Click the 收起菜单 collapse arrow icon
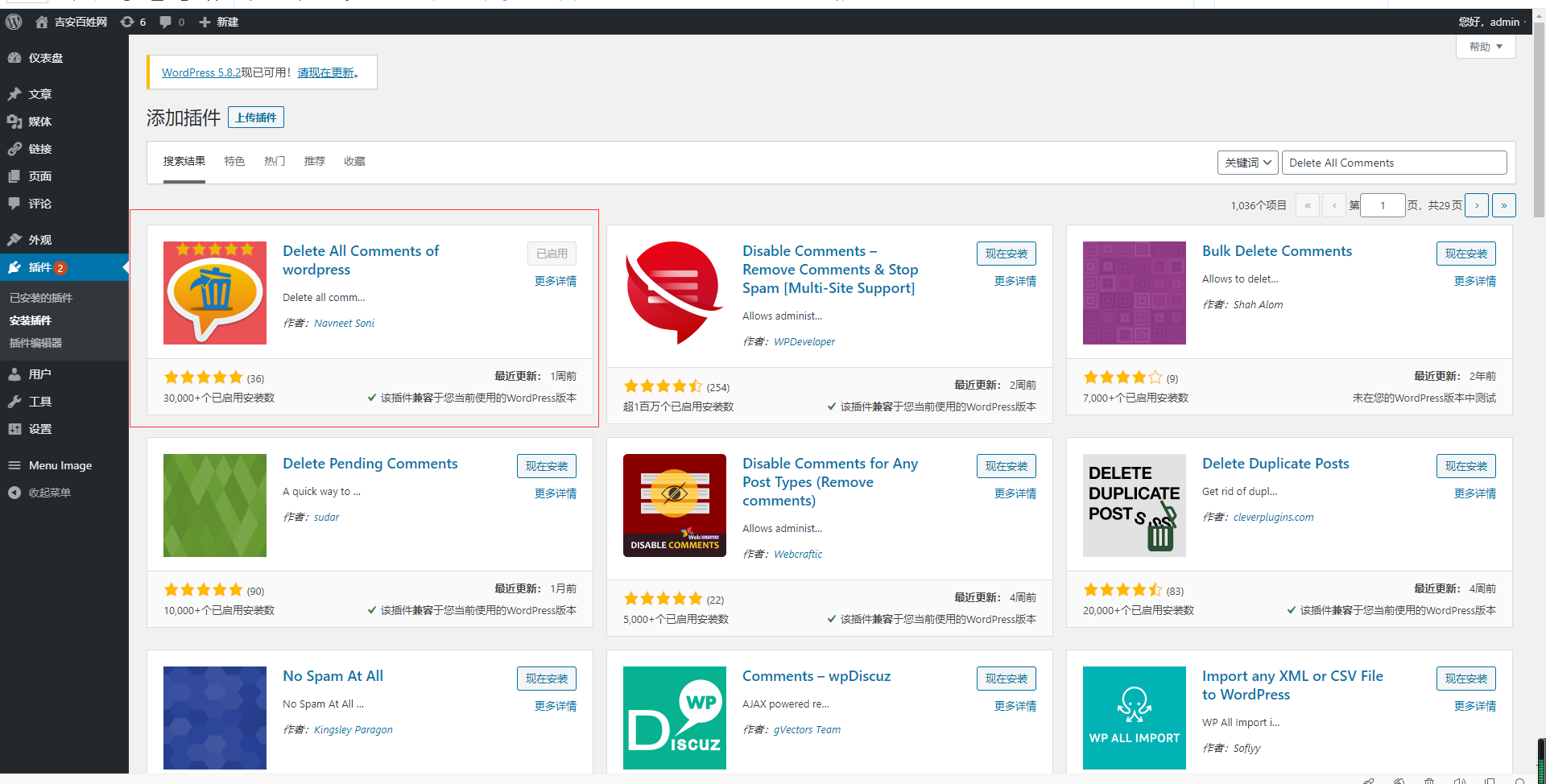The image size is (1546, 784). pos(14,493)
